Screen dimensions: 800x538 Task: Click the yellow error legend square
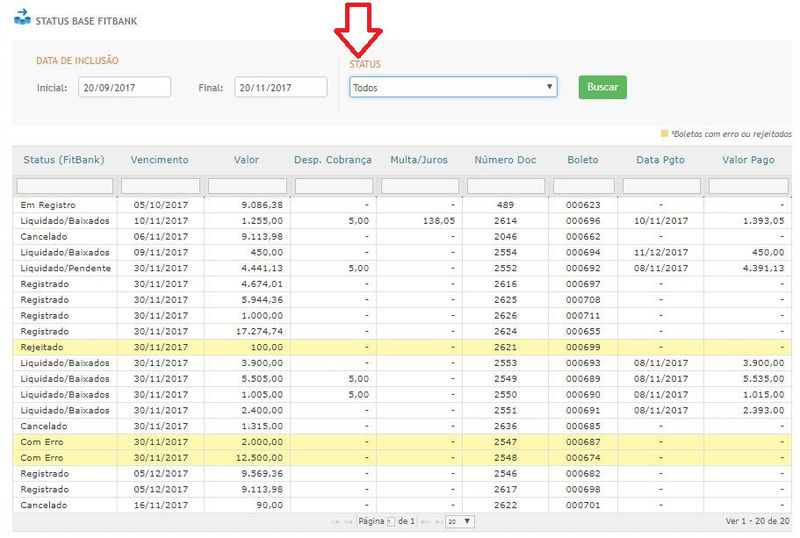pos(664,132)
